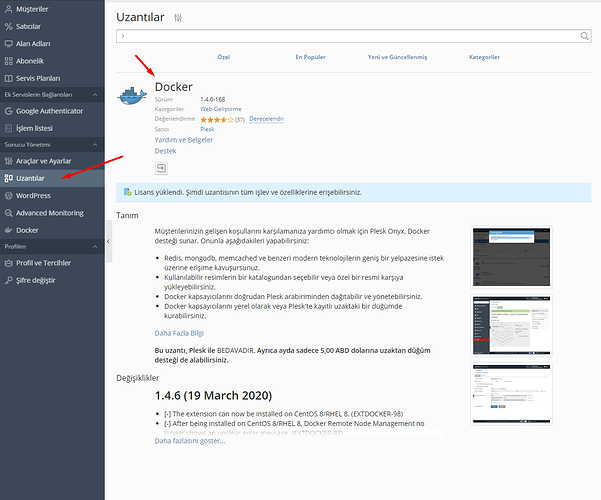This screenshot has height=500, width=601.
Task: Switch to the Kategoriler tab
Action: [484, 57]
